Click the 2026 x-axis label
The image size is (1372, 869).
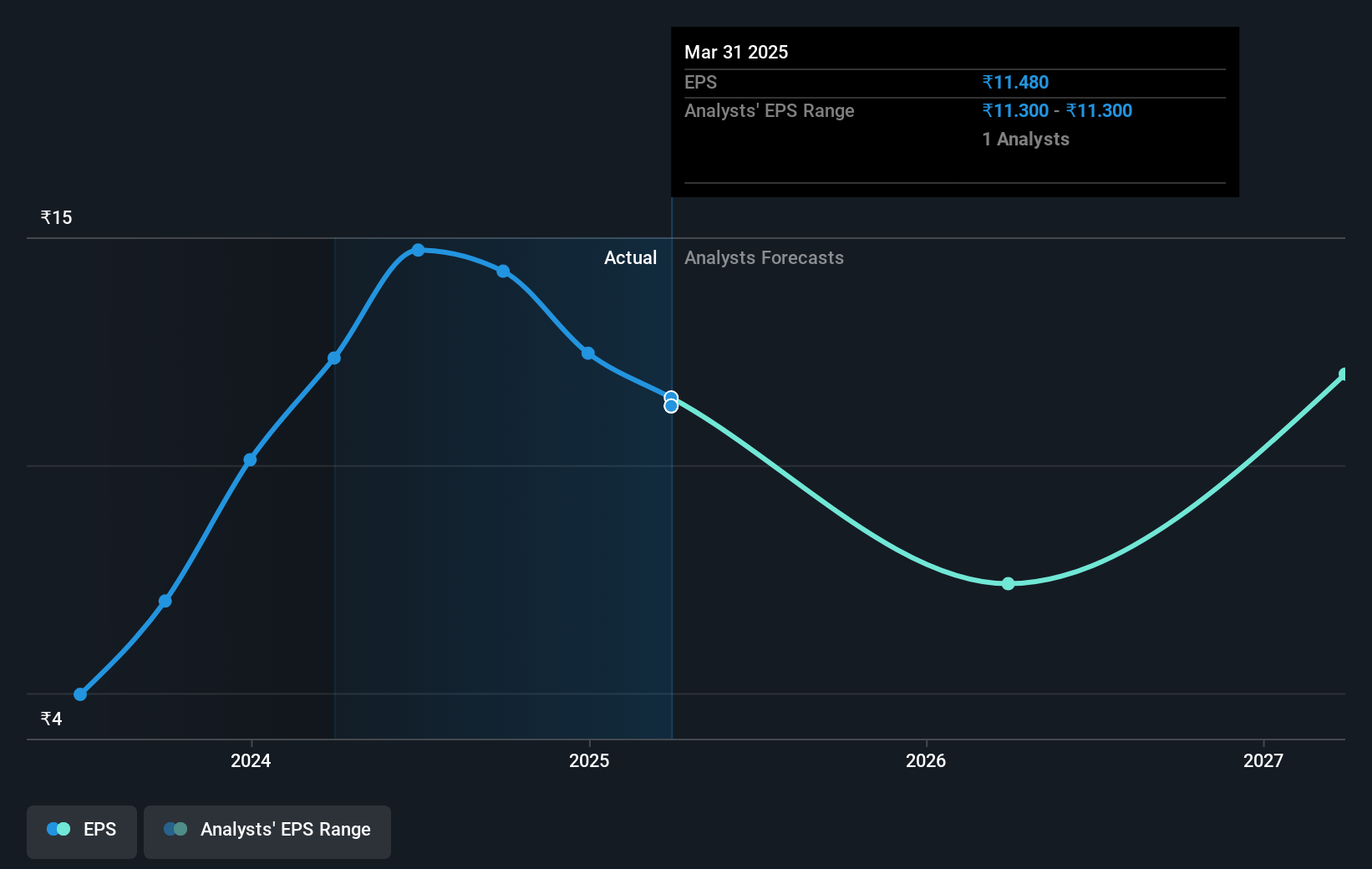[x=926, y=760]
